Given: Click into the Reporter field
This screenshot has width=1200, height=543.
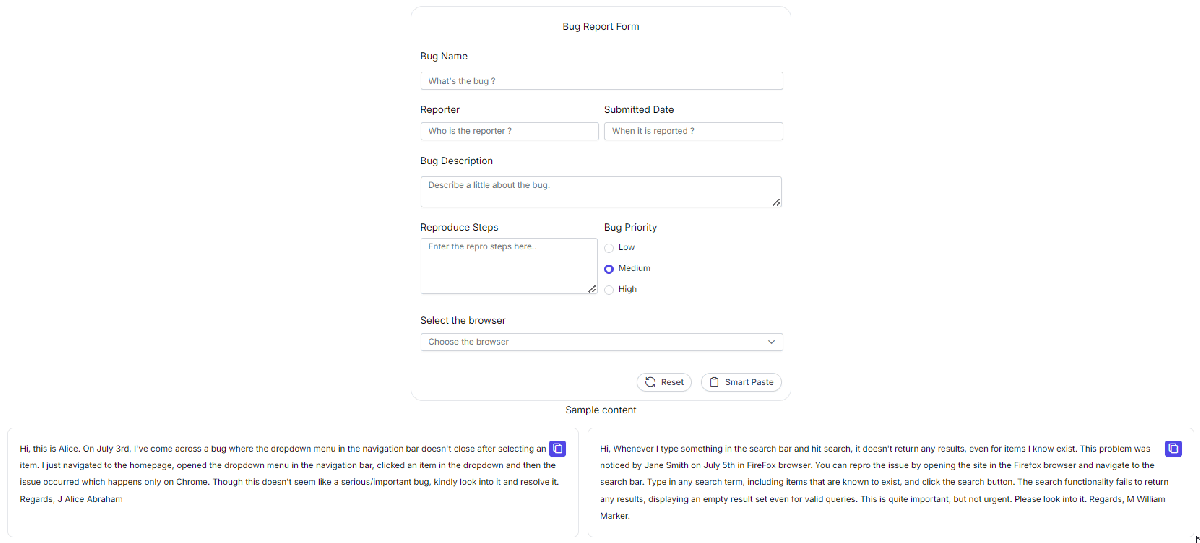Looking at the screenshot, I should pyautogui.click(x=509, y=131).
